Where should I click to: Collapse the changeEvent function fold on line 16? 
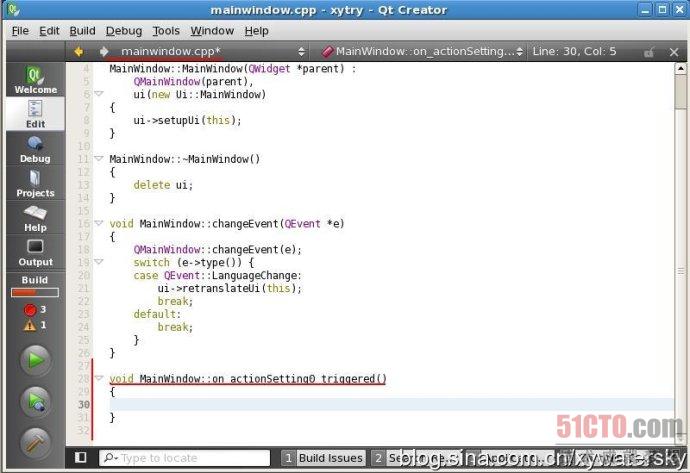tap(99, 223)
